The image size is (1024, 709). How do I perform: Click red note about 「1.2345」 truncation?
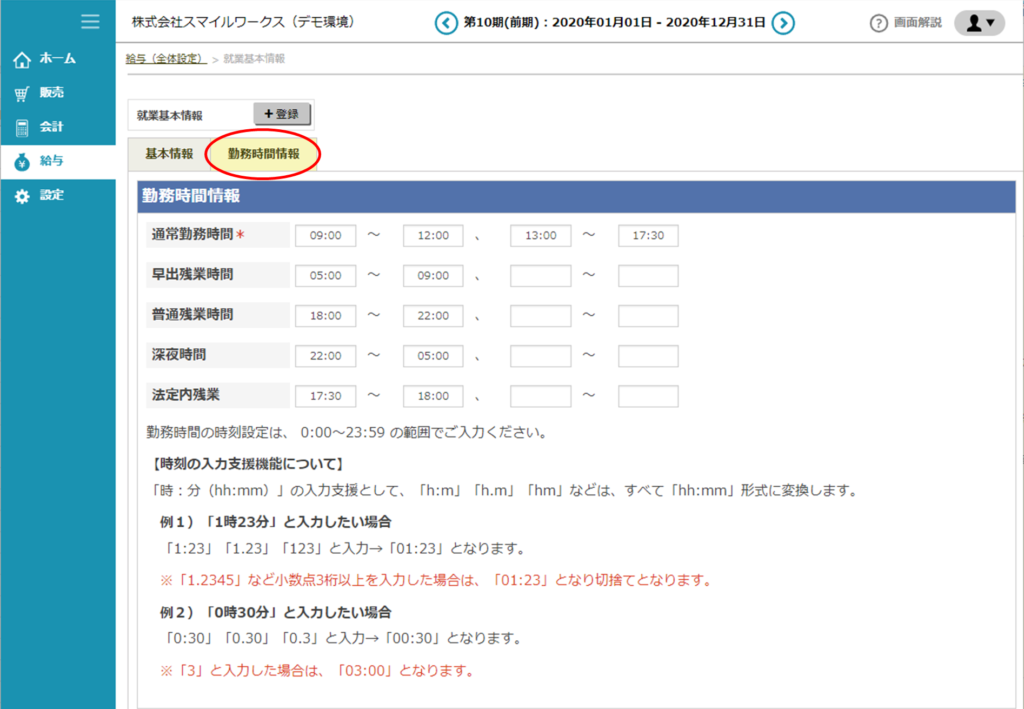click(437, 580)
